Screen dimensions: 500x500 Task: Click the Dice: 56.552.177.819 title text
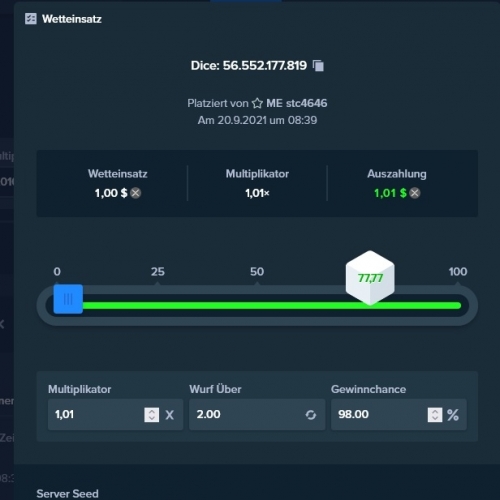[x=249, y=66]
